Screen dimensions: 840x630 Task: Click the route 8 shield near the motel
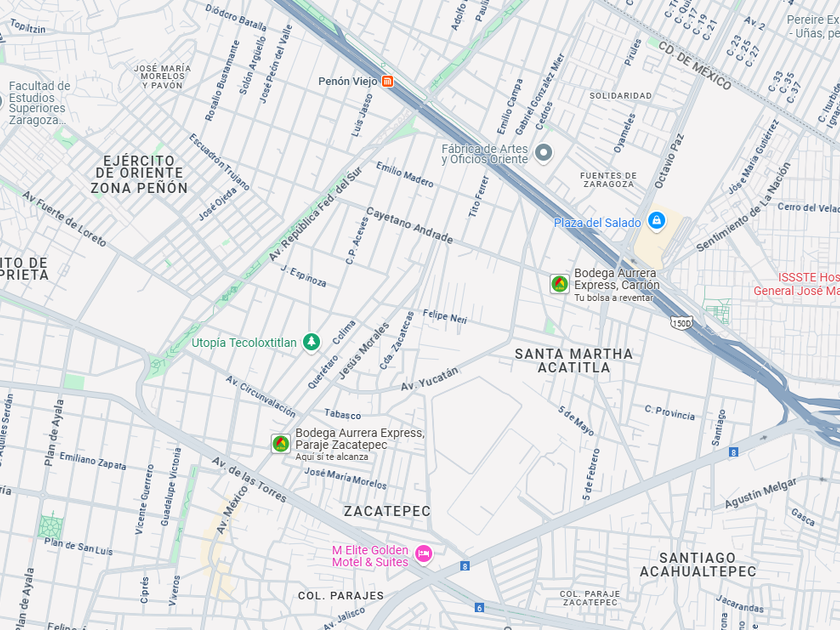pyautogui.click(x=465, y=566)
